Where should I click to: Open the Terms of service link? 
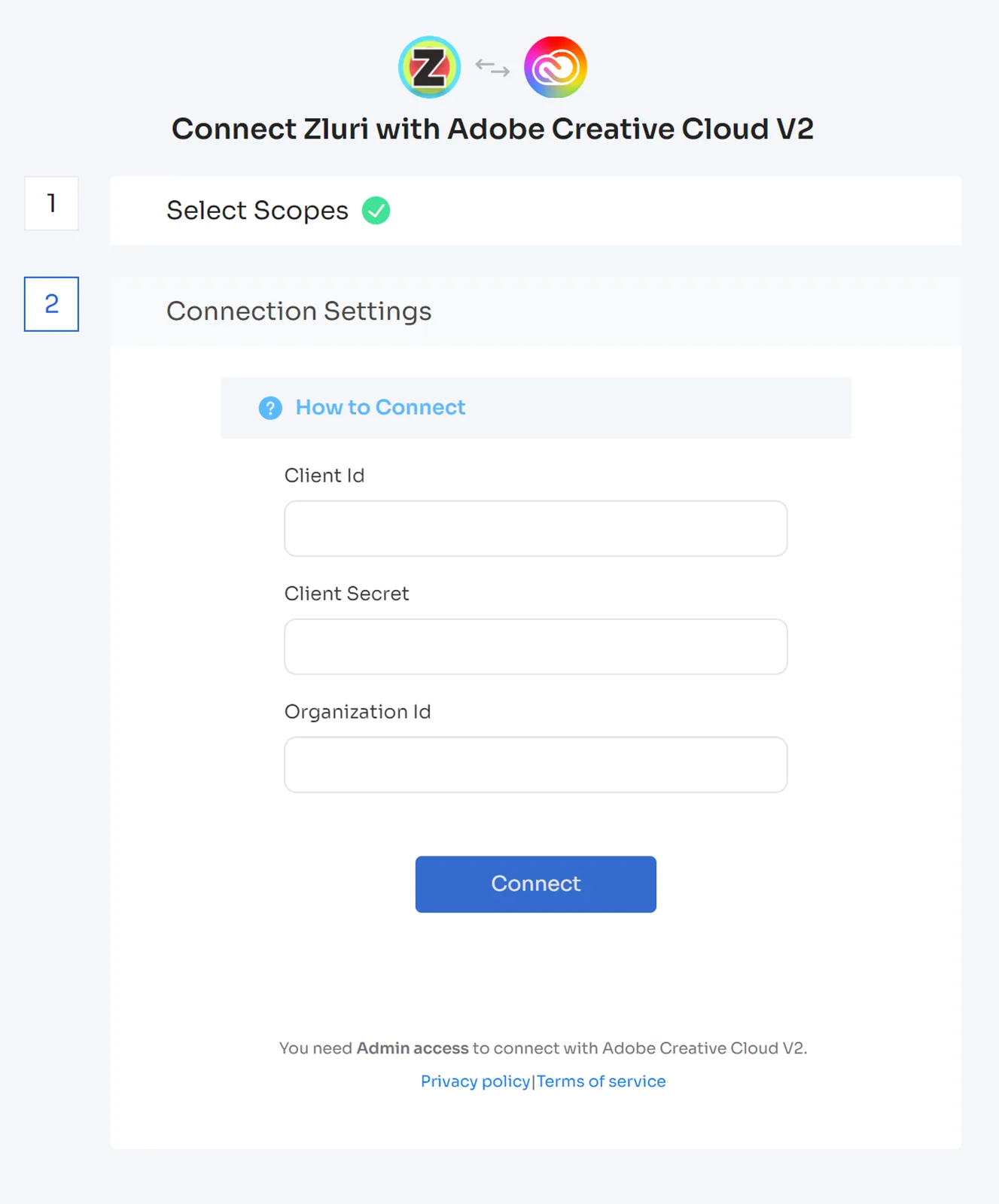pos(601,1081)
